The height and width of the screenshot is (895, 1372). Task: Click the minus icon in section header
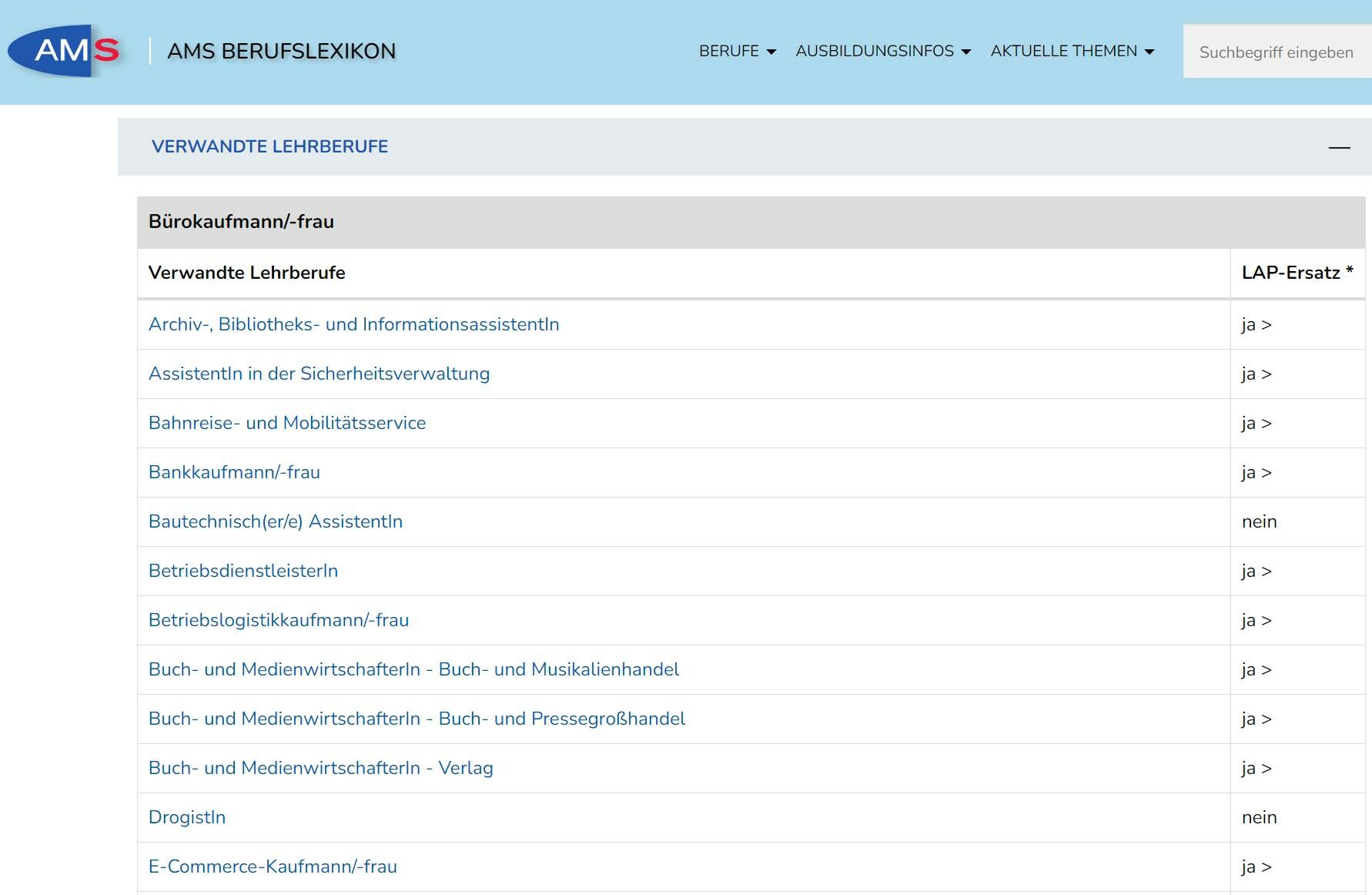pyautogui.click(x=1339, y=147)
